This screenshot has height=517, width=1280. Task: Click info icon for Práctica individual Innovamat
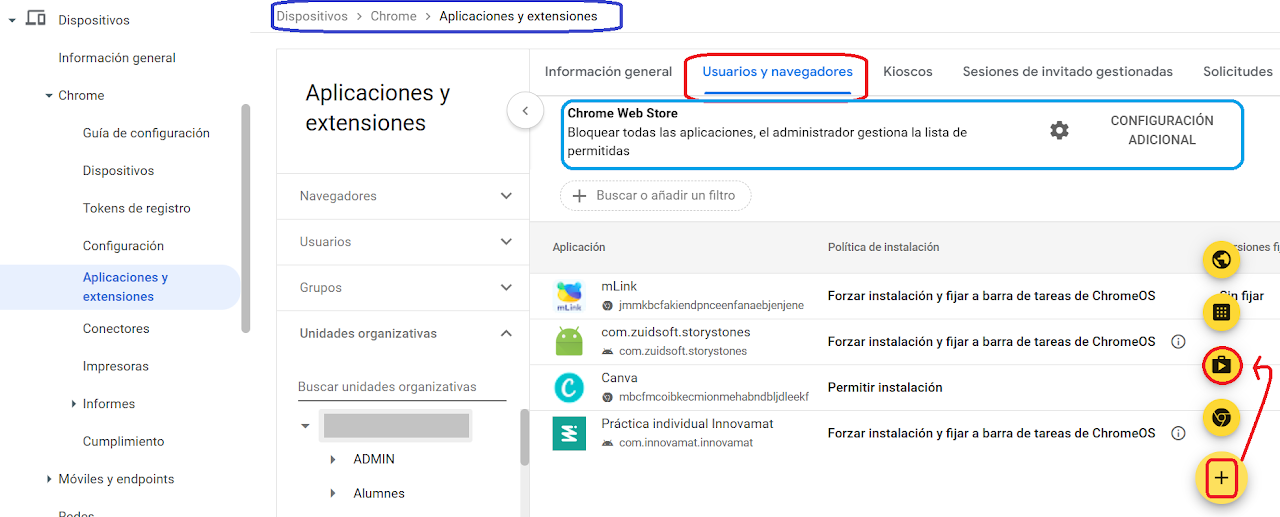[1178, 433]
